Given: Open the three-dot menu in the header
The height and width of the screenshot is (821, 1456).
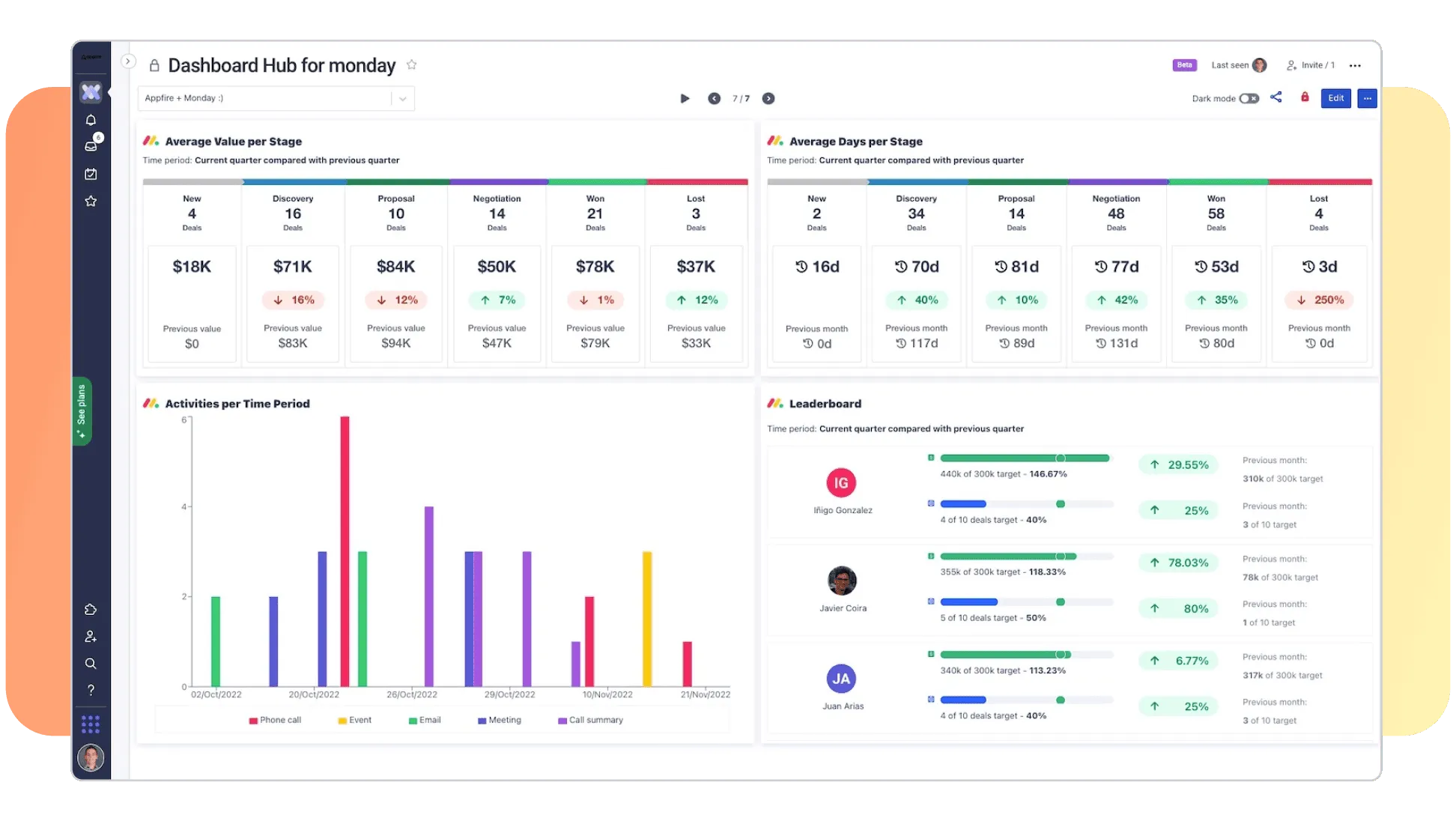Looking at the screenshot, I should (1355, 66).
